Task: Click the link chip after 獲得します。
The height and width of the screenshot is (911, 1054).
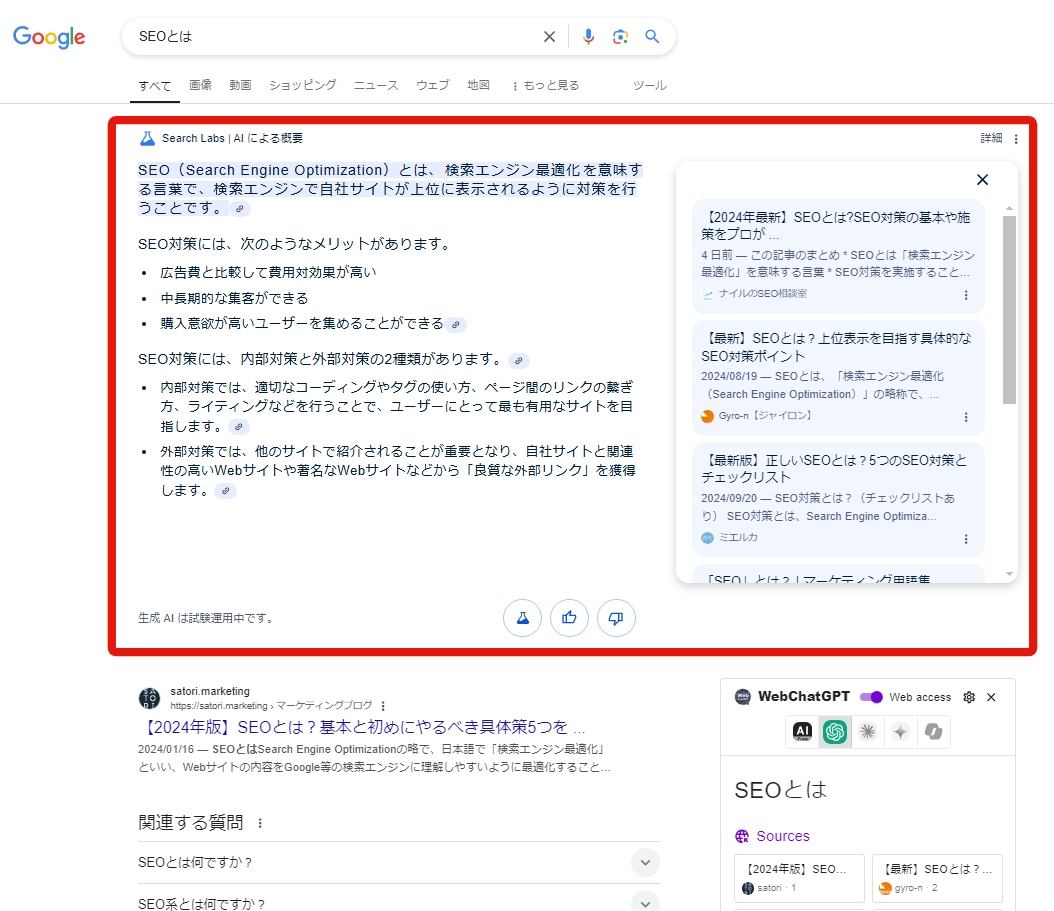Action: point(226,491)
